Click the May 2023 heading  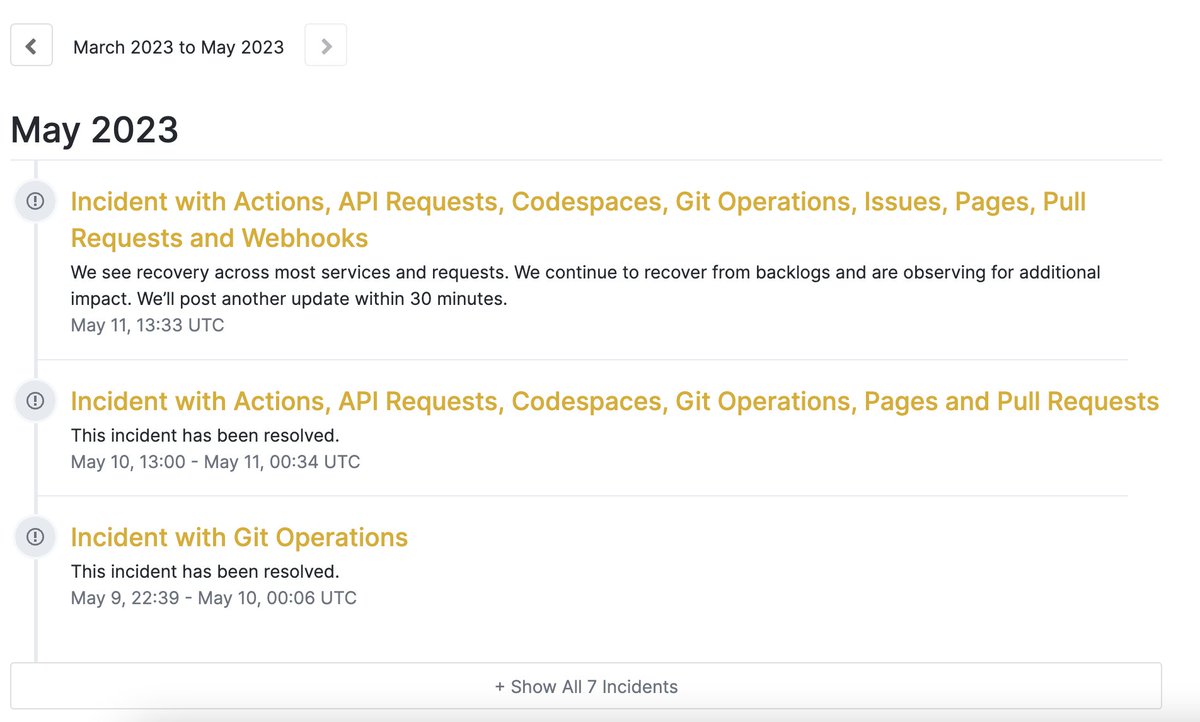(94, 130)
